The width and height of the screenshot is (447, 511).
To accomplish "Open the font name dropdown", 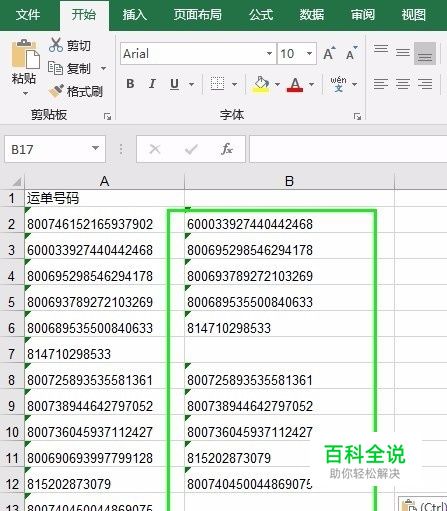I will pyautogui.click(x=269, y=53).
